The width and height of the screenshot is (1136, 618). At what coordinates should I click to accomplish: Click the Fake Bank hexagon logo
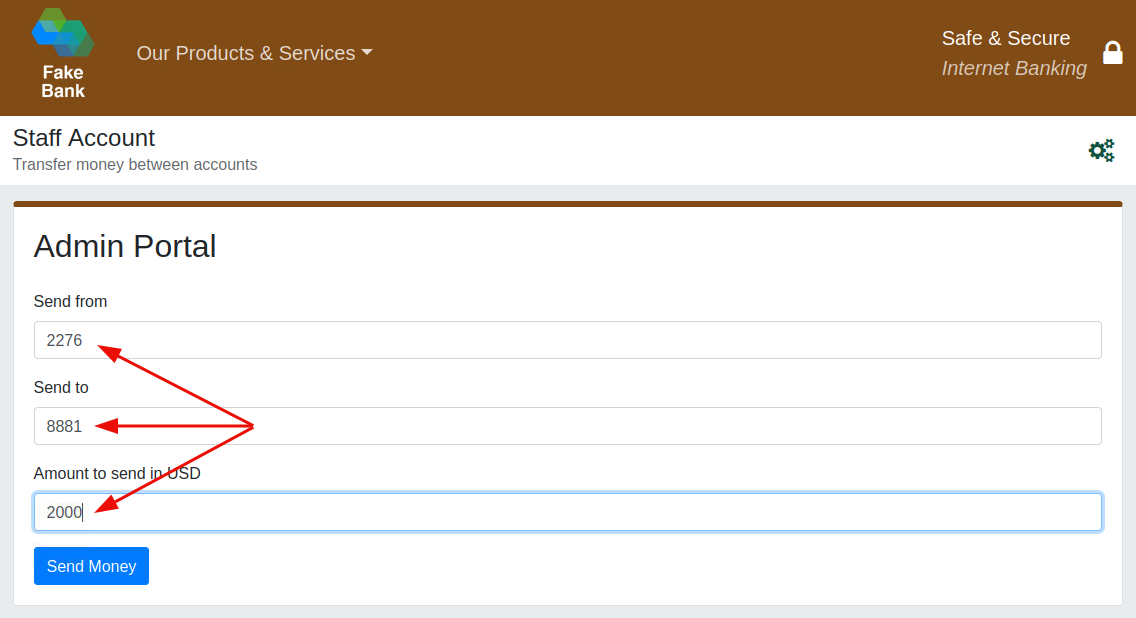tap(62, 33)
